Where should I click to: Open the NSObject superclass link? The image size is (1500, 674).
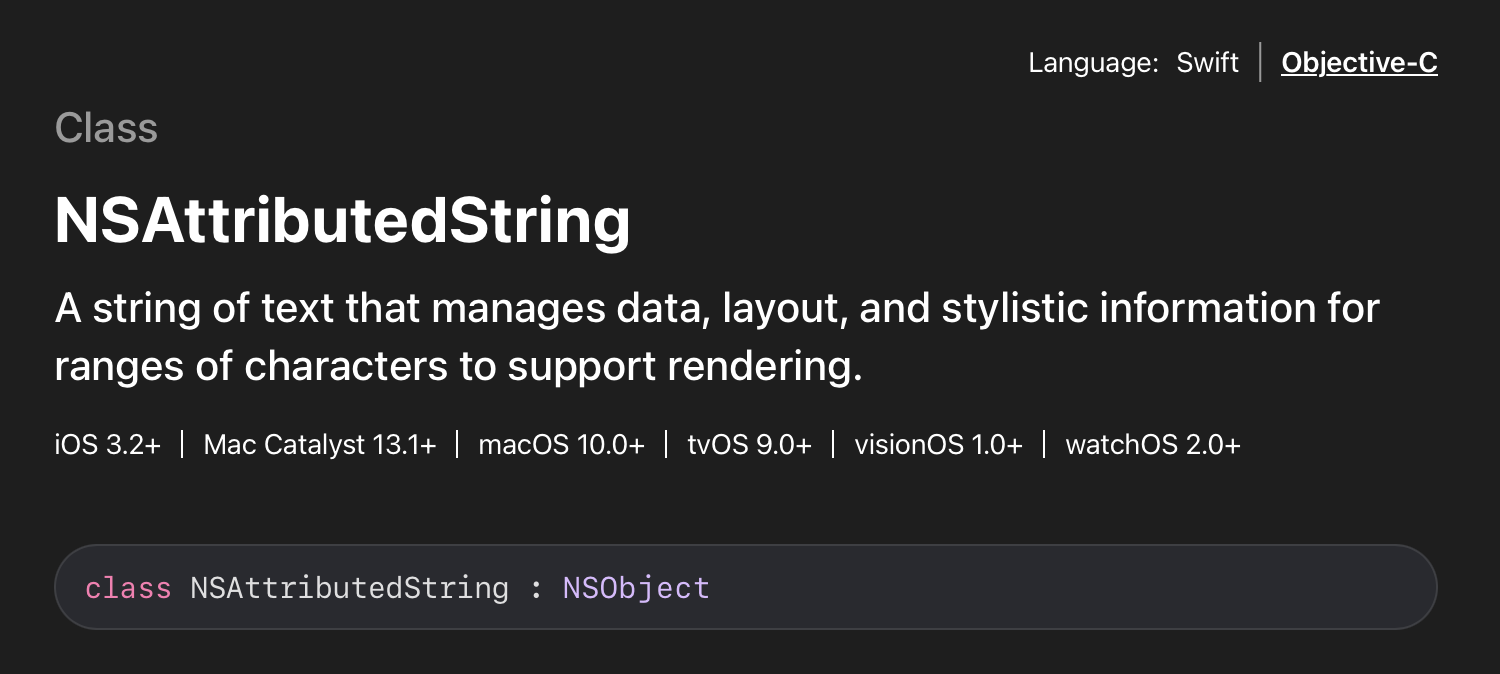636,587
